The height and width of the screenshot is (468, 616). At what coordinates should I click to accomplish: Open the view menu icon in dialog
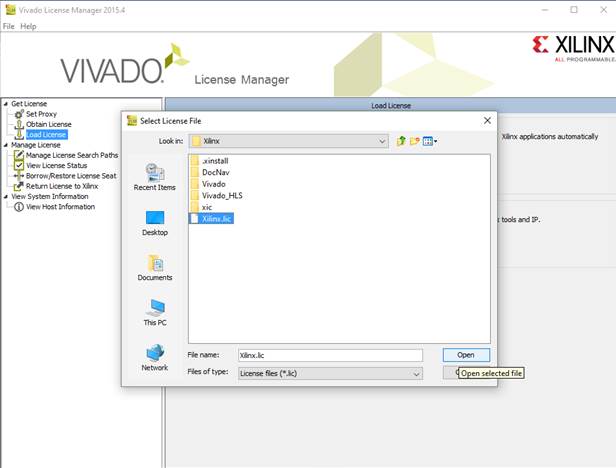point(430,141)
